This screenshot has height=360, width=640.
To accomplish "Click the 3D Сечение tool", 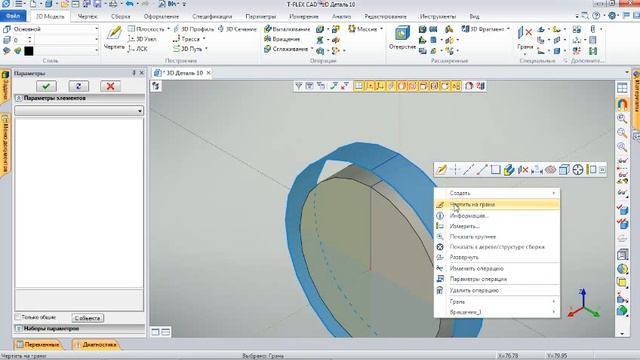I will point(237,29).
